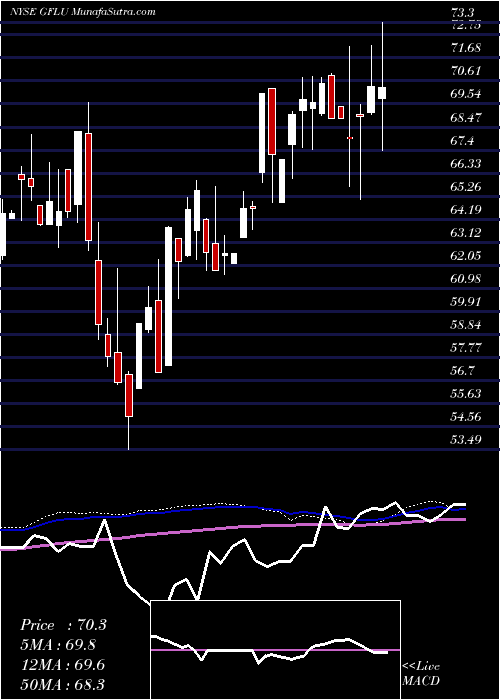The image size is (500, 700).
Task: Select the 69.54 price axis label
Action: pos(466,94)
